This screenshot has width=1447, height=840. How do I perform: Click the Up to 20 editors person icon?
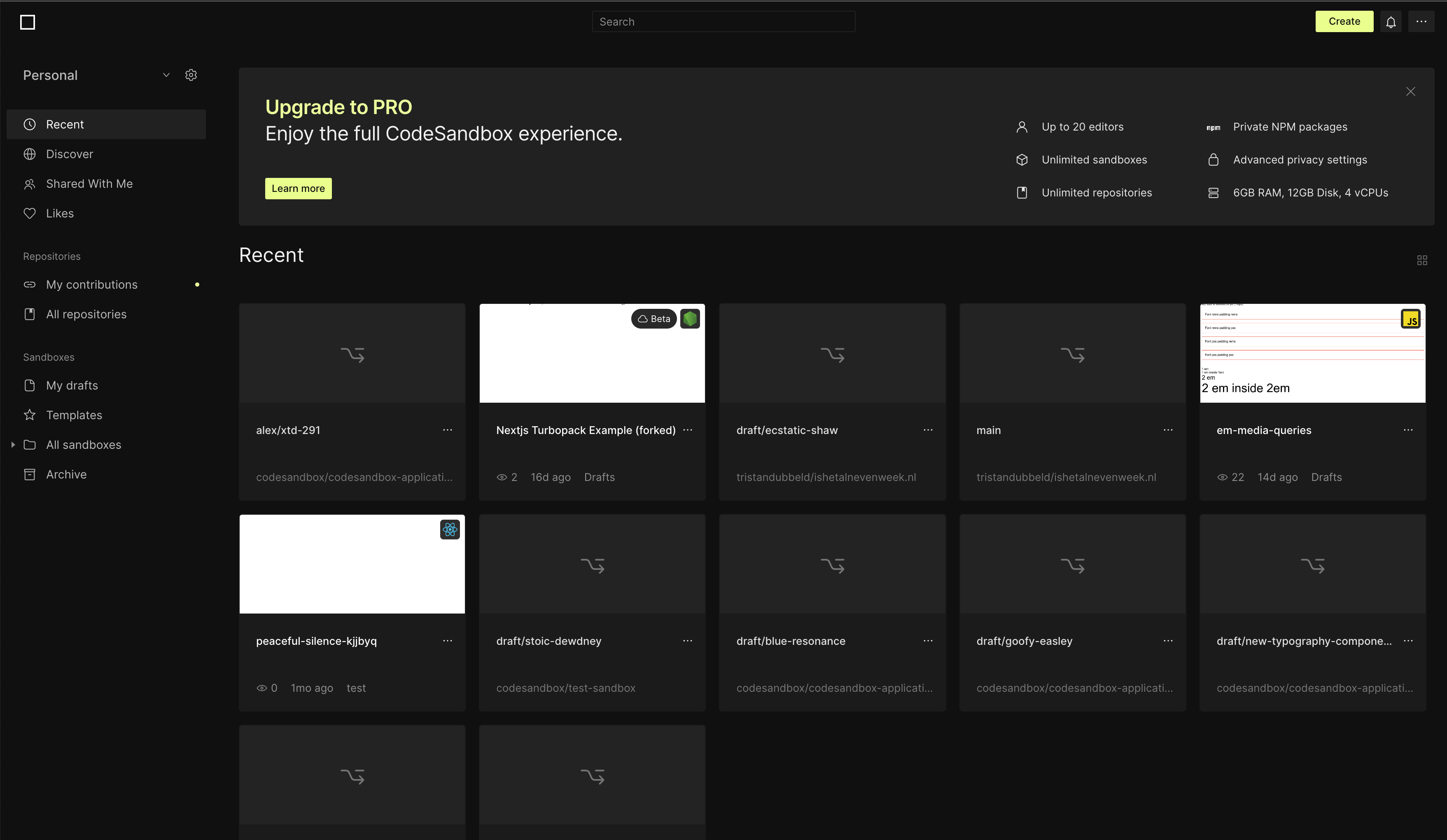pyautogui.click(x=1022, y=127)
